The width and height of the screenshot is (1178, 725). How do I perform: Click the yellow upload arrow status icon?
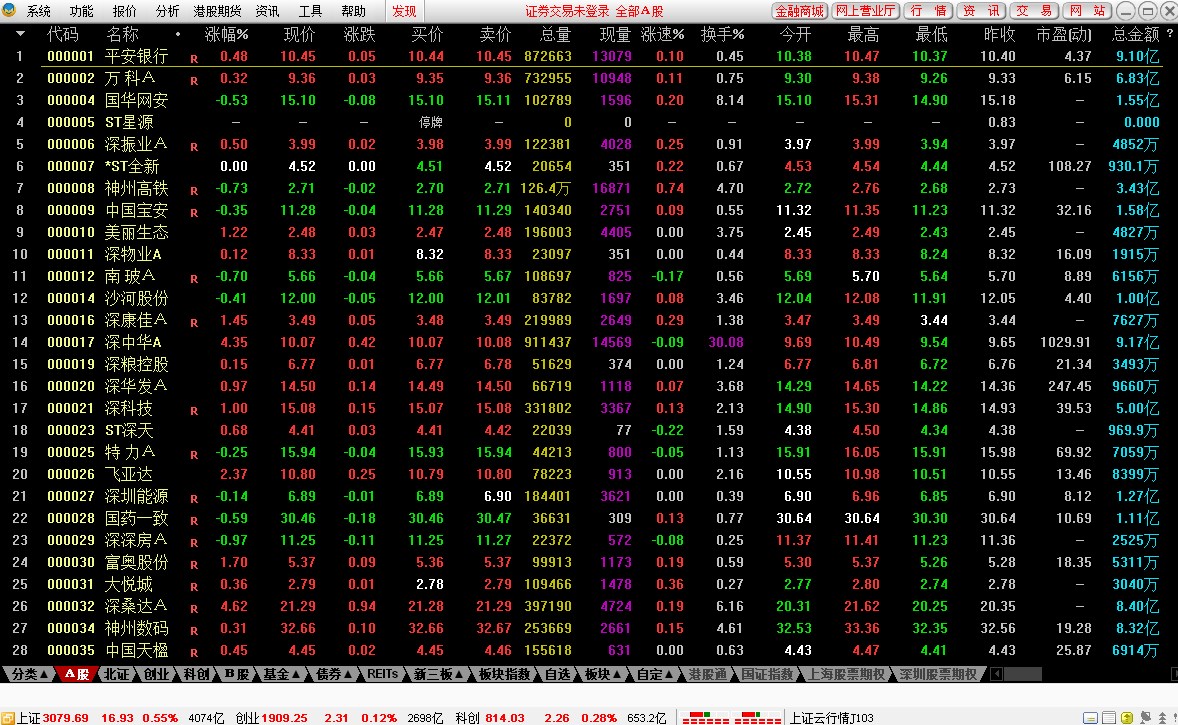(1127, 717)
